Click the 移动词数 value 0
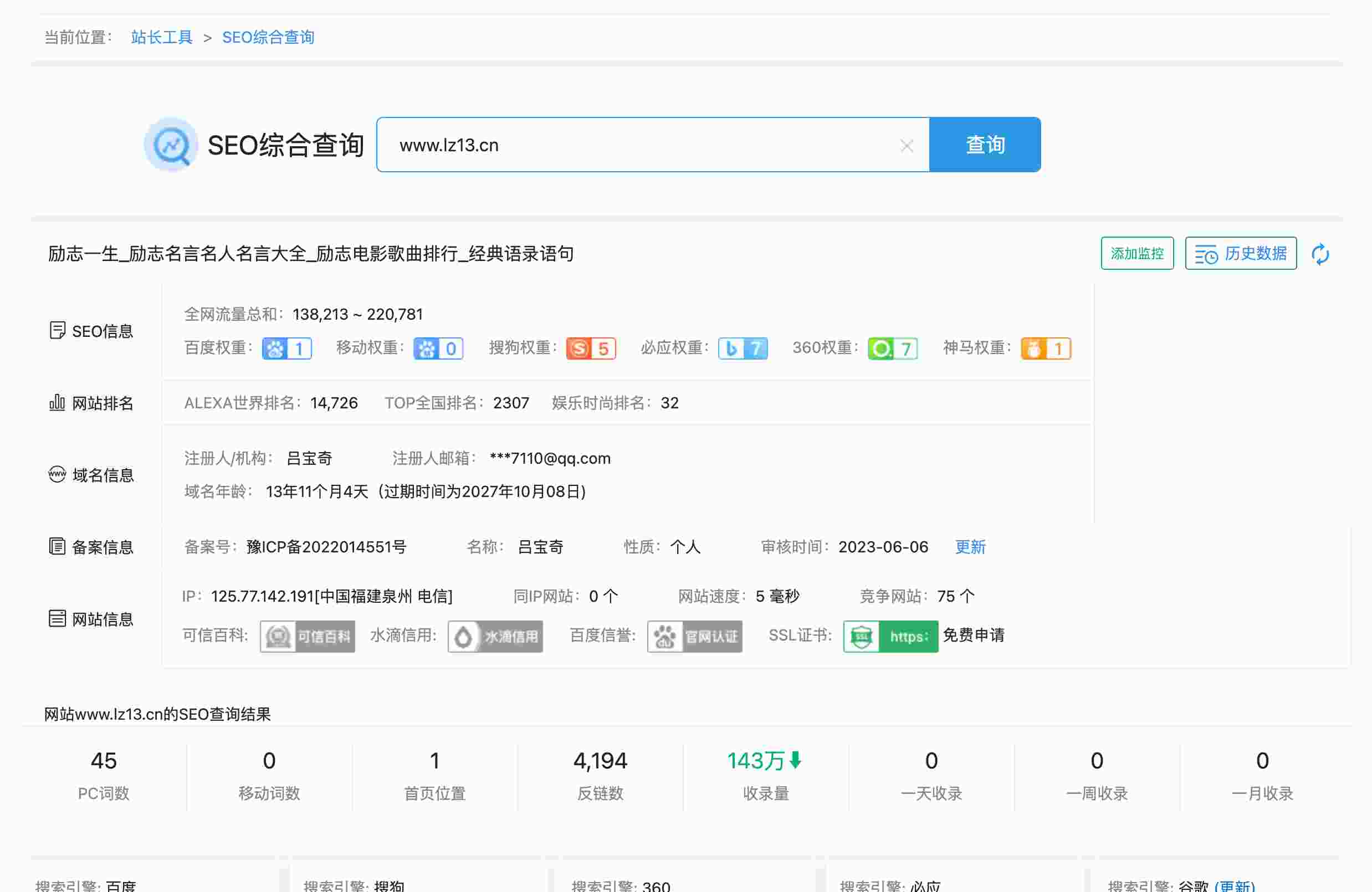Viewport: 1372px width, 892px height. click(x=269, y=761)
